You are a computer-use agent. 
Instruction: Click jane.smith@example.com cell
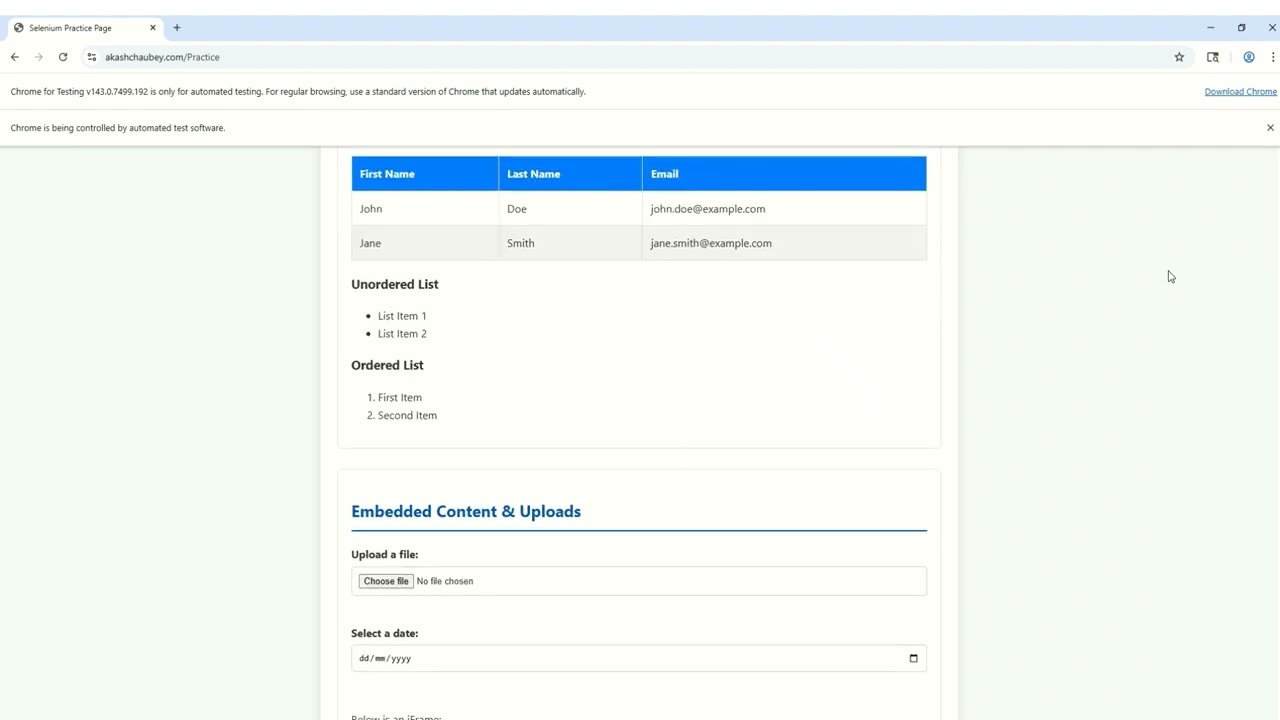click(x=784, y=243)
